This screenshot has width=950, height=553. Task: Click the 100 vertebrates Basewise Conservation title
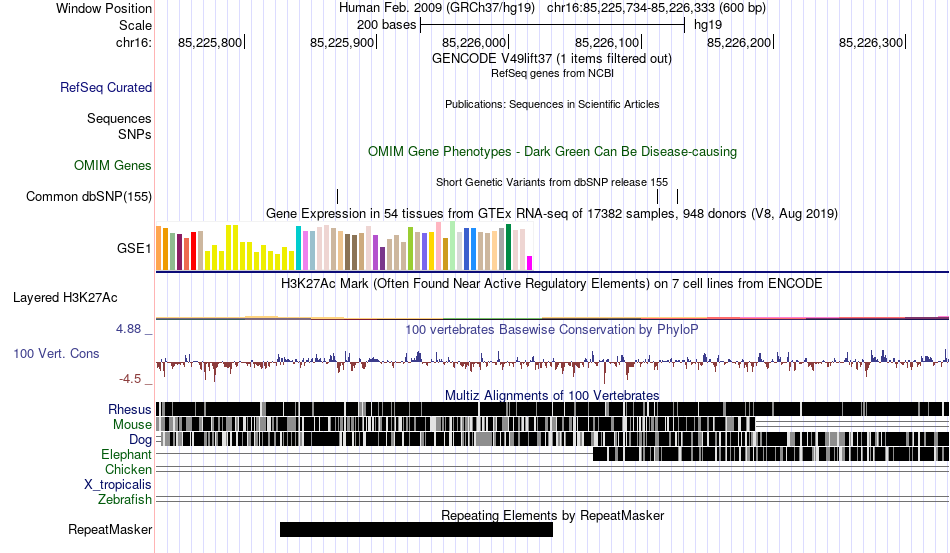[552, 329]
